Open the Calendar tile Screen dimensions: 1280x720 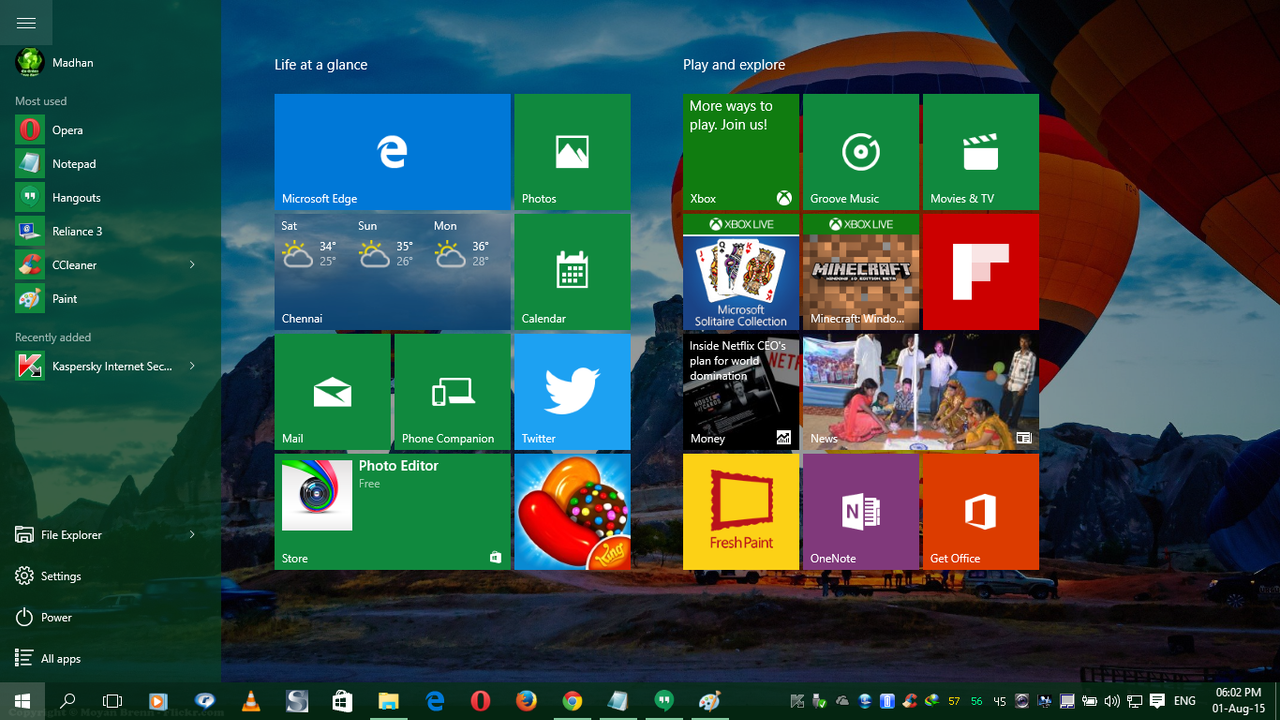point(572,272)
